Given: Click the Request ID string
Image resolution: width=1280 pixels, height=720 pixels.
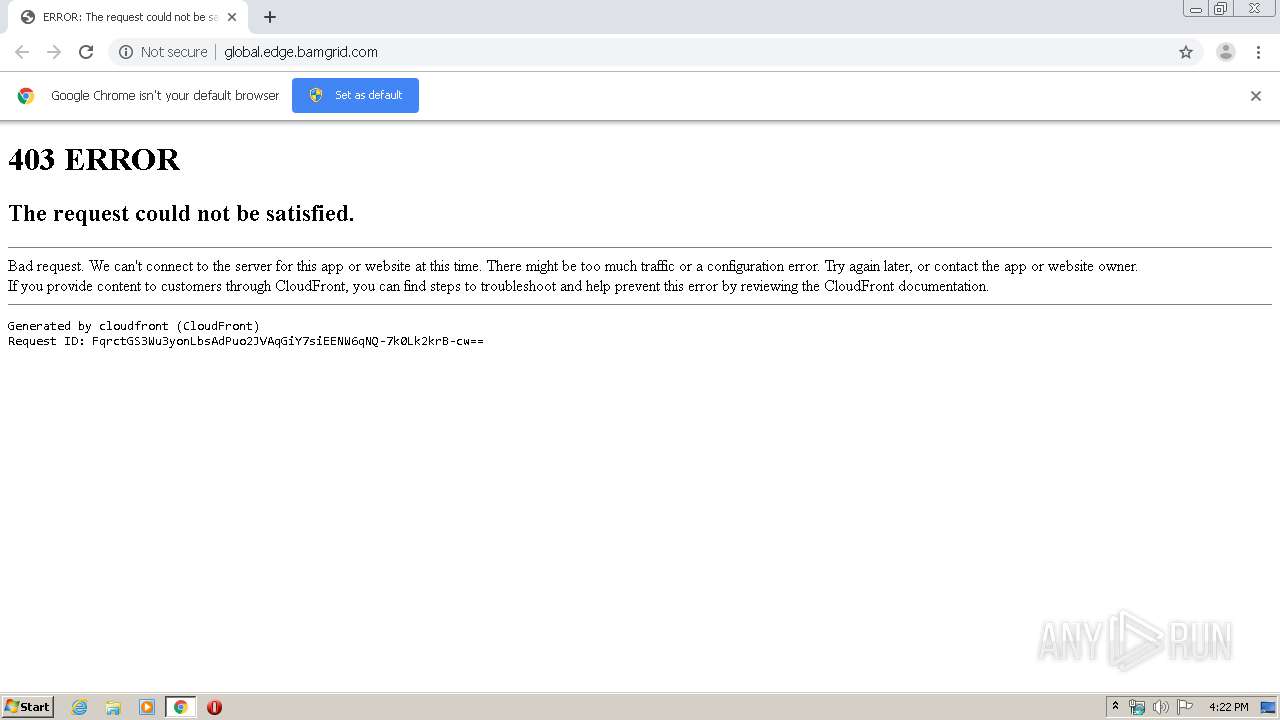Looking at the screenshot, I should click(246, 341).
